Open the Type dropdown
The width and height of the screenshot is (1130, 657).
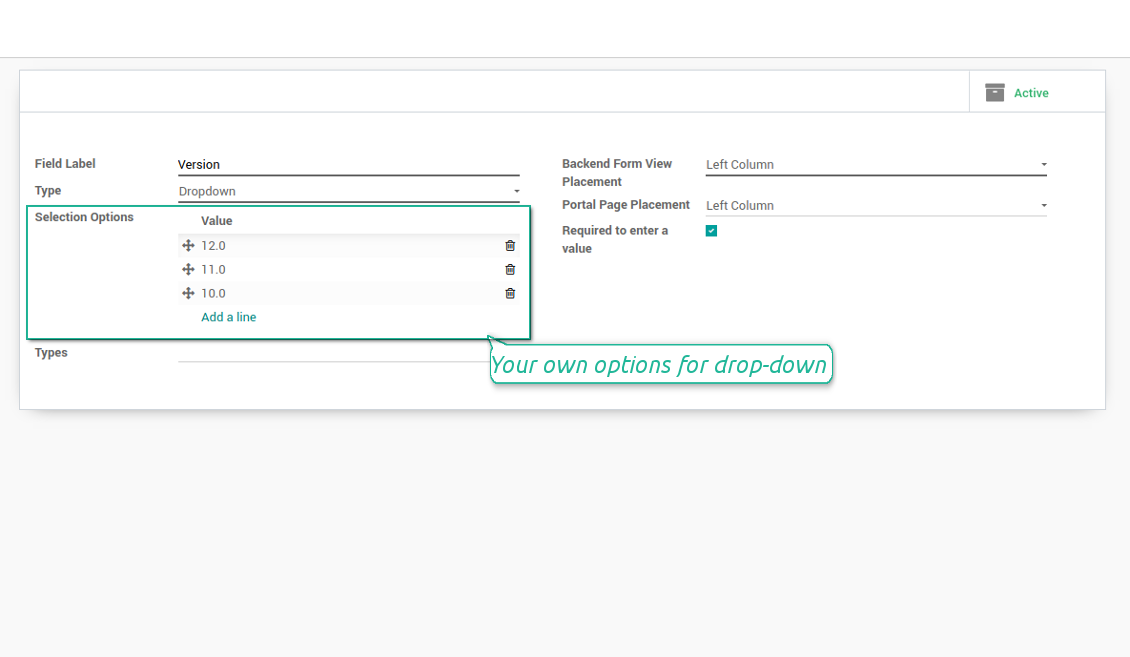point(348,192)
